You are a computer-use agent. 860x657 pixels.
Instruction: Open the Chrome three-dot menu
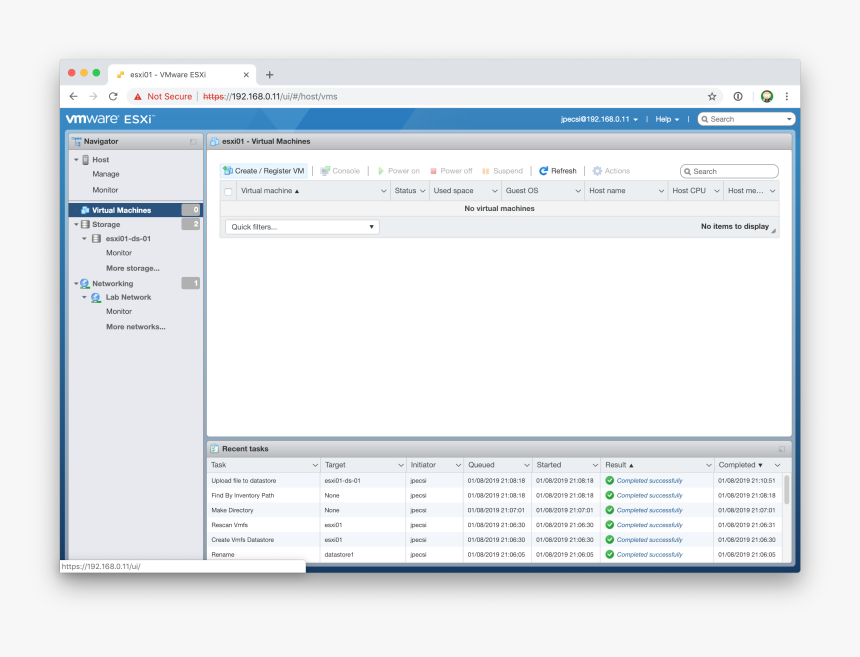click(x=786, y=97)
